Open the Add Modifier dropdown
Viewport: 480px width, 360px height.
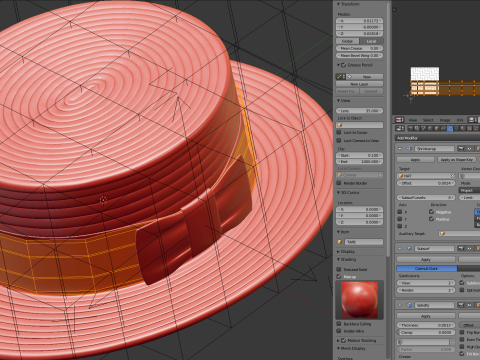[437, 138]
